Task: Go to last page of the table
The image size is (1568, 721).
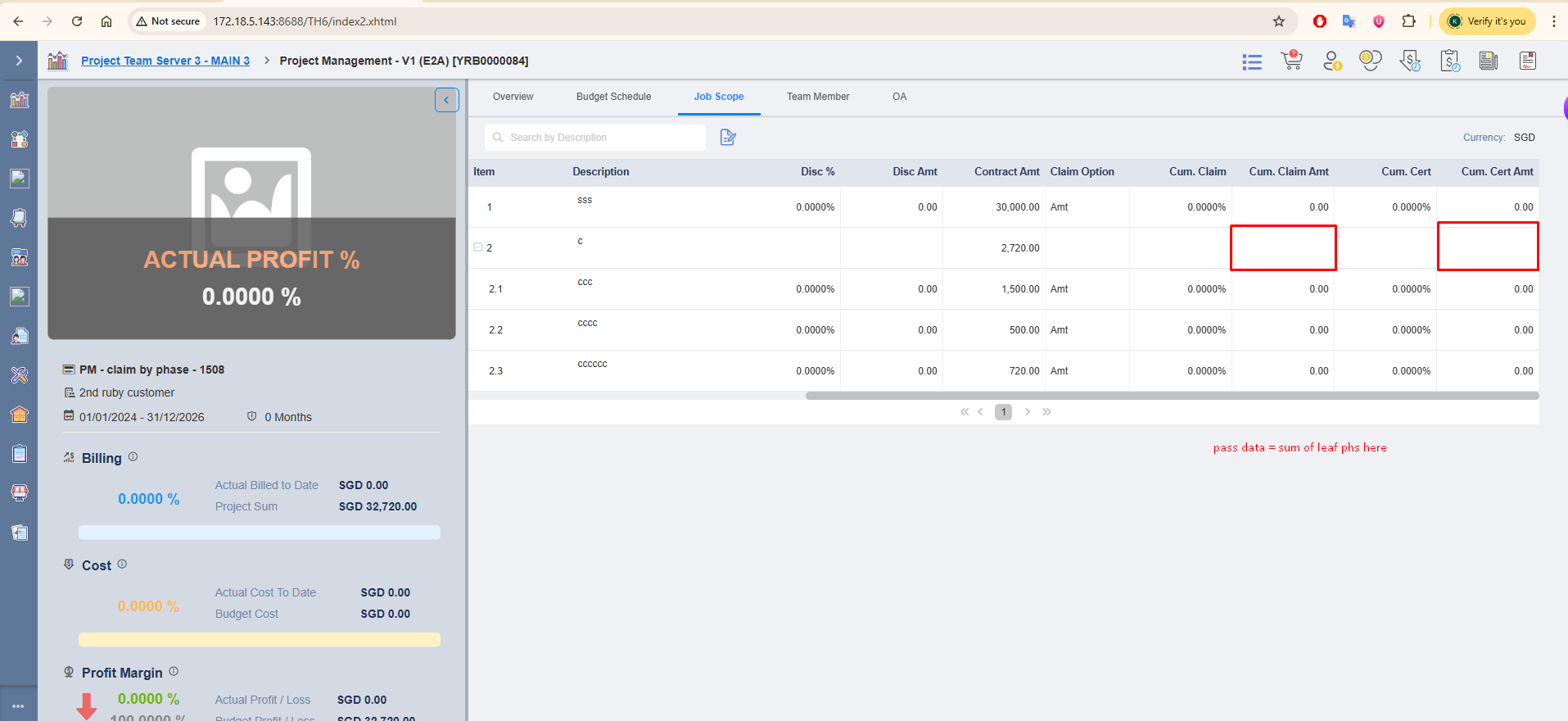Action: tap(1046, 412)
